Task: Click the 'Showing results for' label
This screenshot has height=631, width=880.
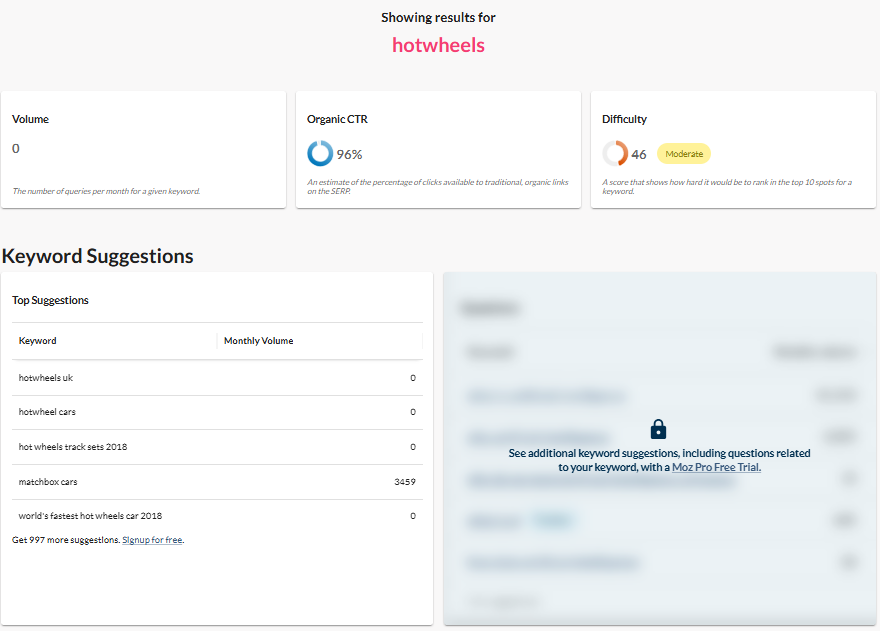Action: tap(438, 17)
